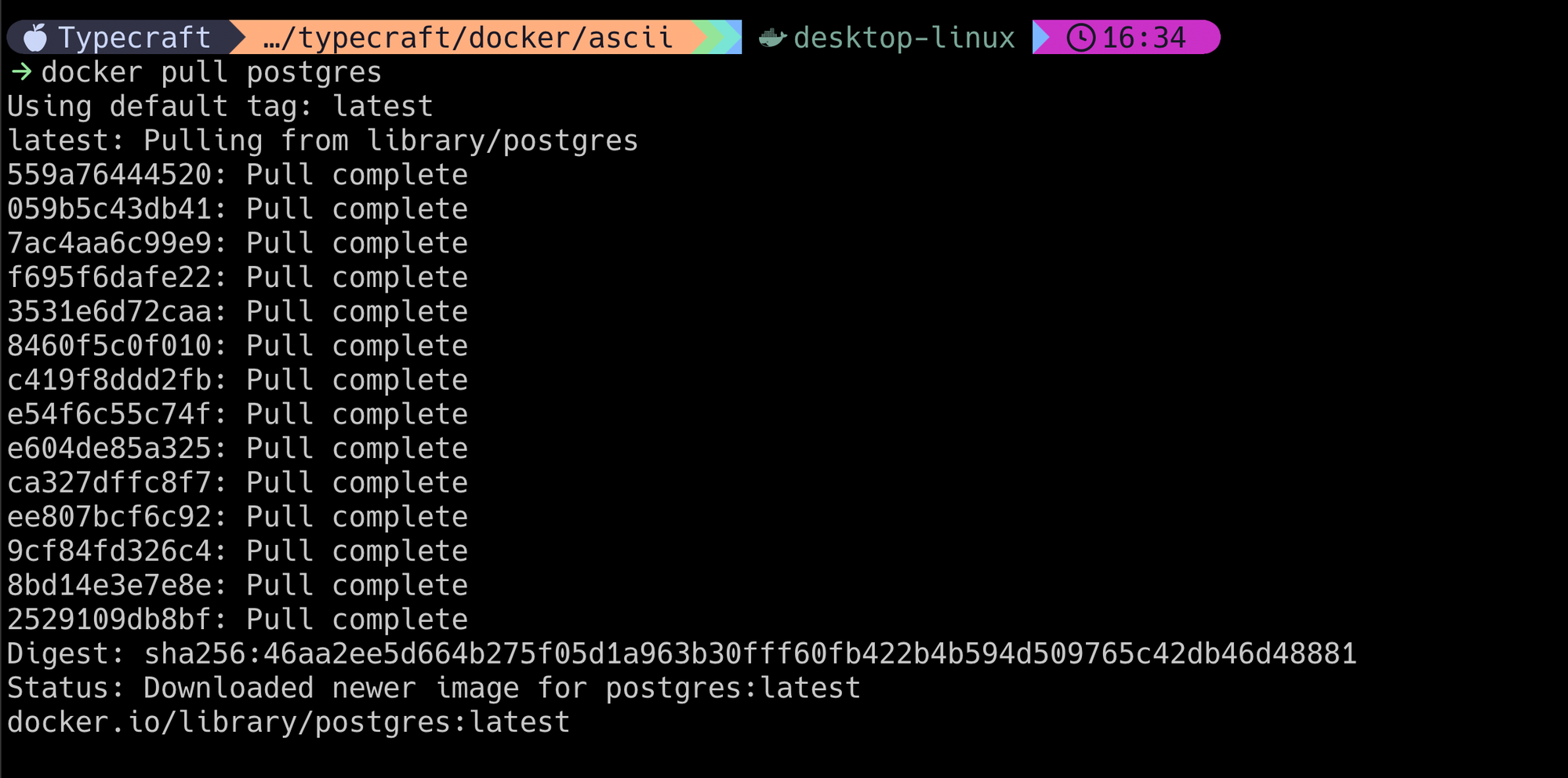Click the gradient chevron separator after path

[x=717, y=37]
